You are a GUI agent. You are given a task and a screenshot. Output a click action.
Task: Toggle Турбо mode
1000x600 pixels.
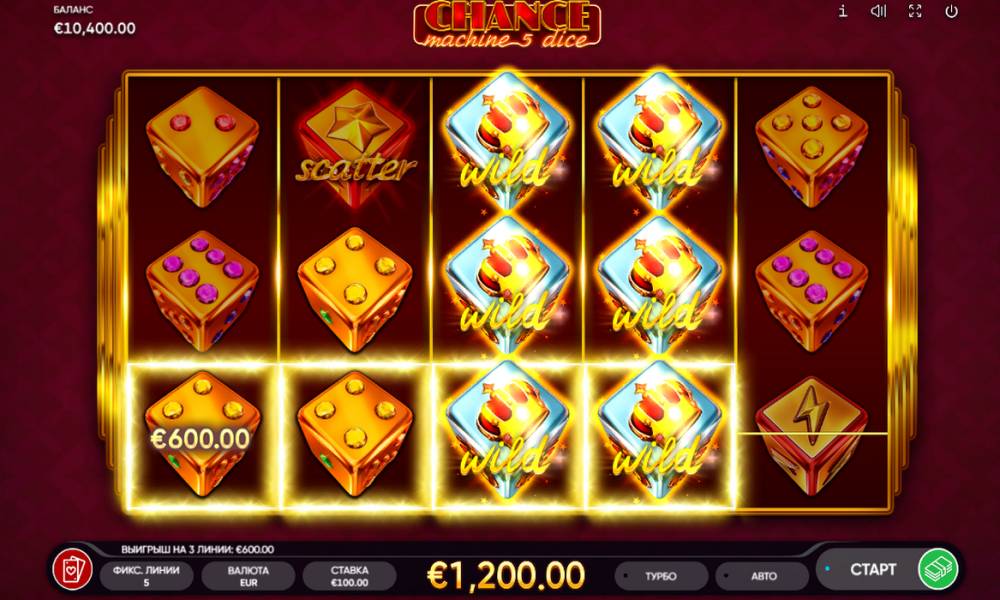point(661,576)
